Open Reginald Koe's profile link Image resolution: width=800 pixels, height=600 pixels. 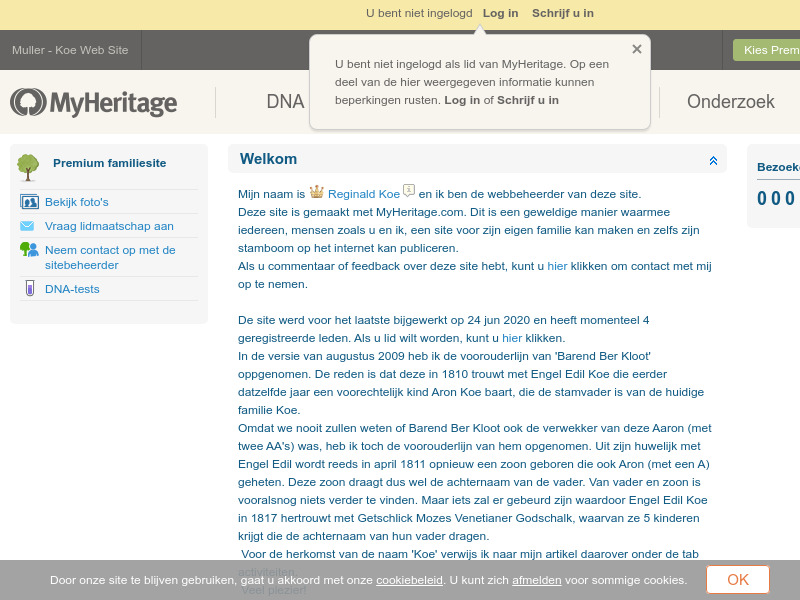tap(364, 194)
